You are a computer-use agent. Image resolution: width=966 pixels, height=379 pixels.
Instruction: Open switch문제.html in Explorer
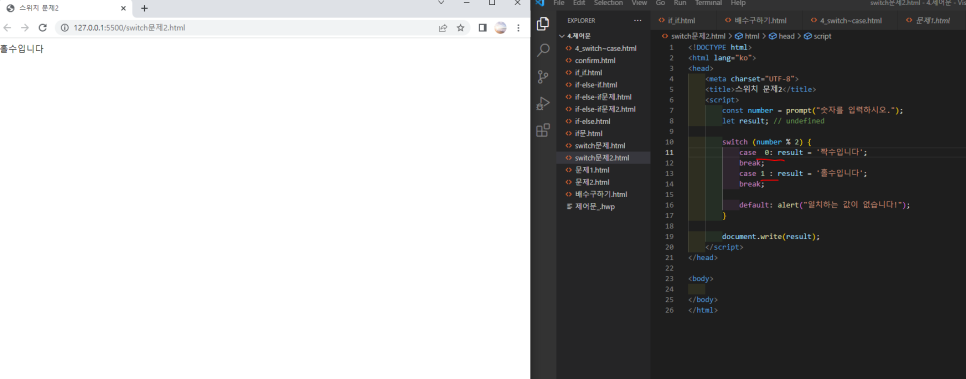[604, 145]
